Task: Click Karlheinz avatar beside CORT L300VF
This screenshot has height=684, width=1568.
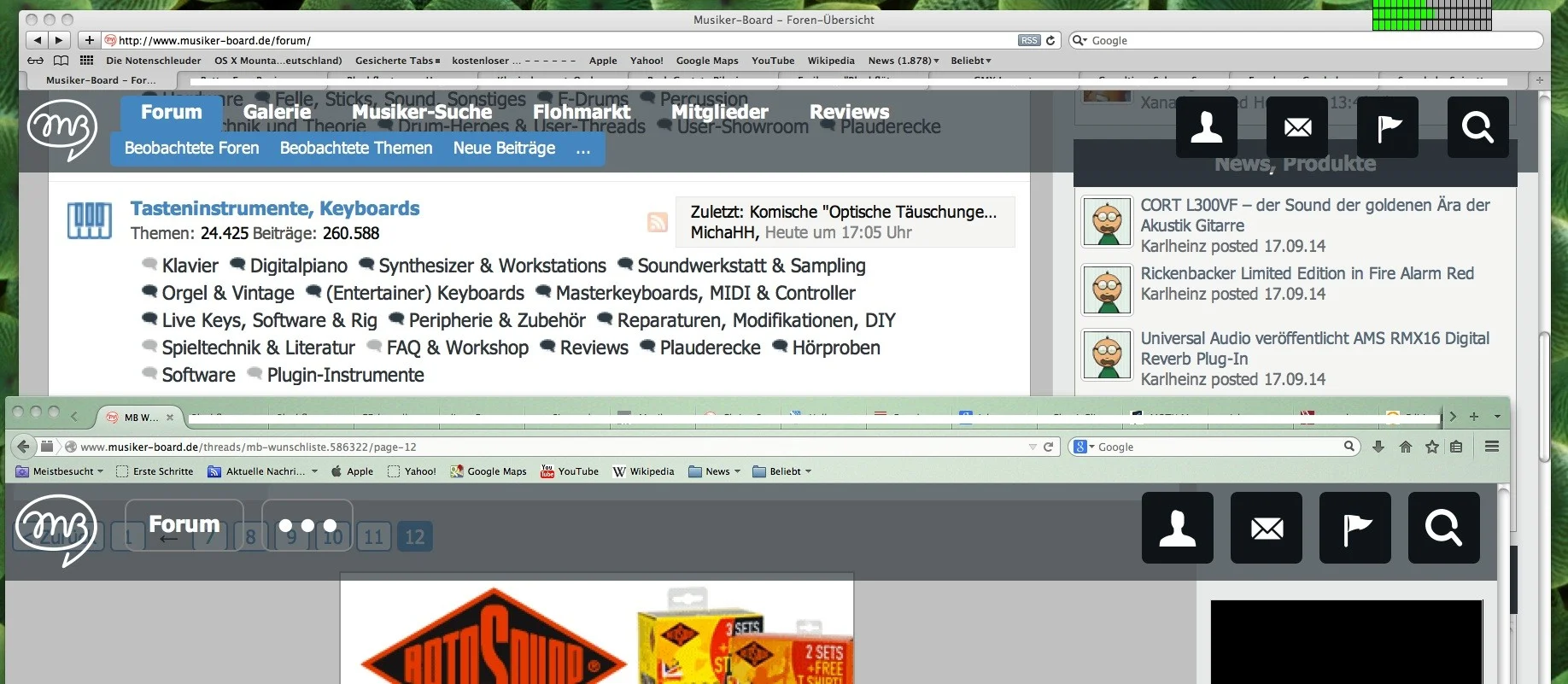Action: pyautogui.click(x=1107, y=222)
